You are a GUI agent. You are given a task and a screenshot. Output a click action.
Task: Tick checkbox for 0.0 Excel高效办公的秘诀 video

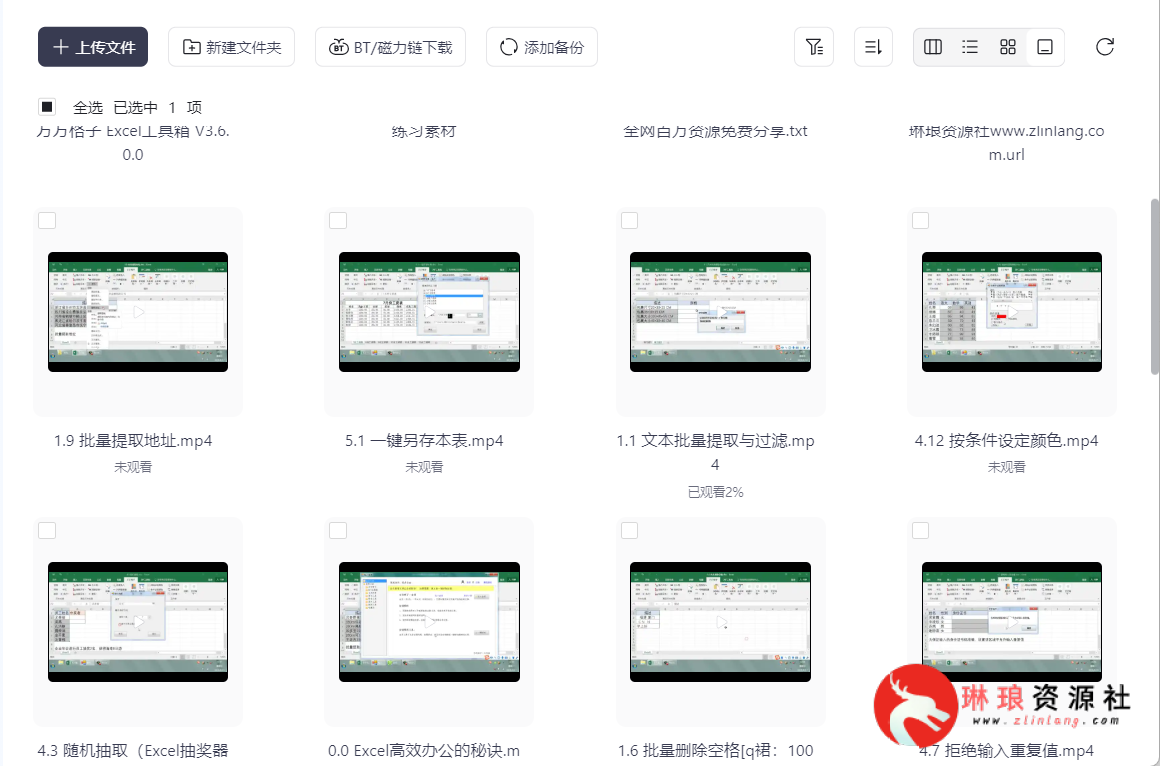pos(338,531)
